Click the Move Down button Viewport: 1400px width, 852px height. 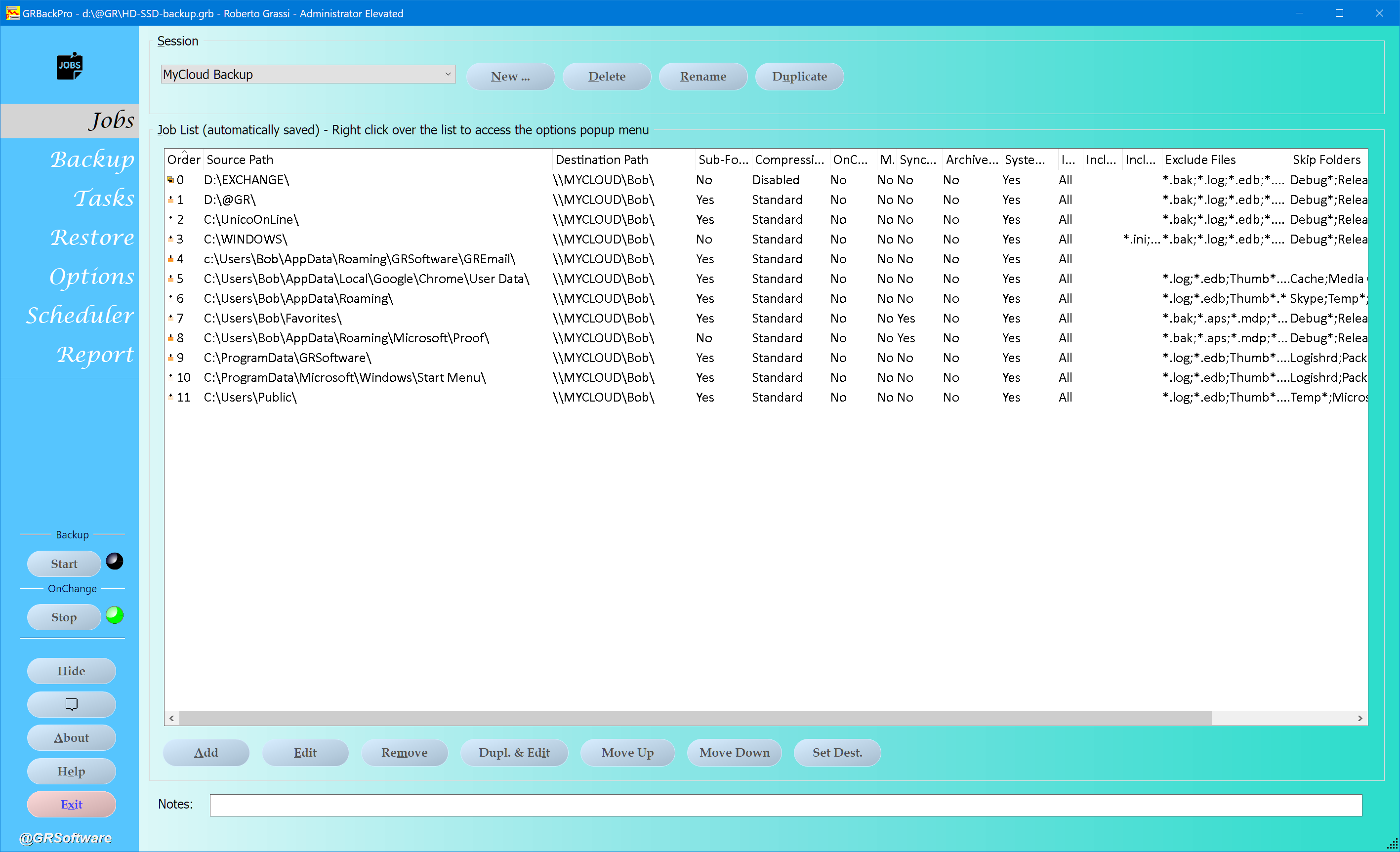pos(734,753)
